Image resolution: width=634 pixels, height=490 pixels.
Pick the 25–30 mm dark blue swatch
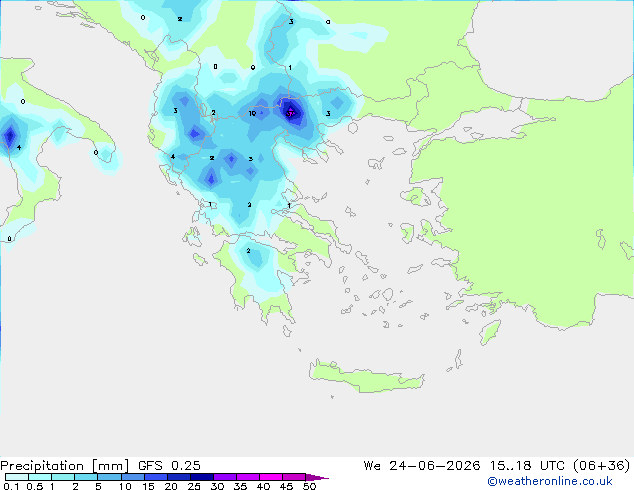pos(202,477)
